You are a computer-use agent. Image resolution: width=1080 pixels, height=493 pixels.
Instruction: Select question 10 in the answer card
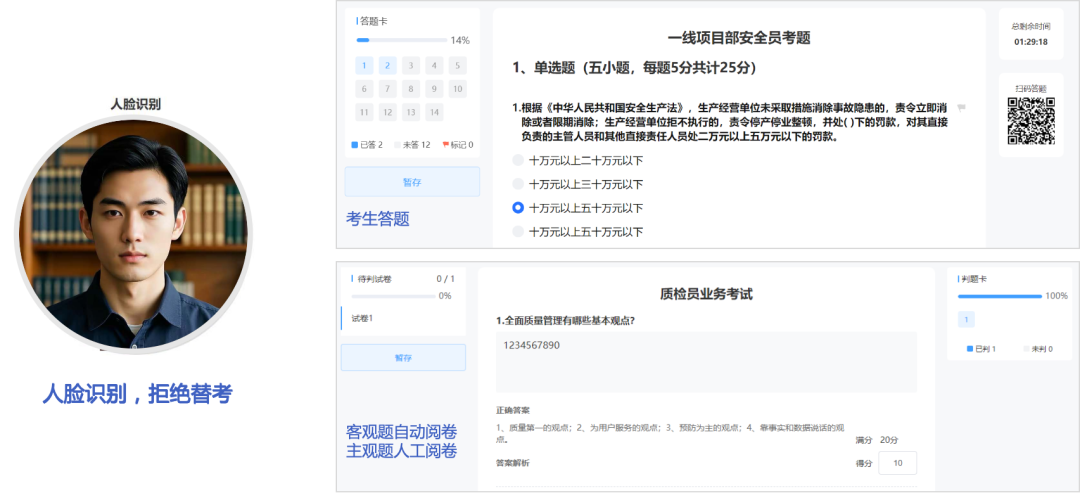tap(457, 89)
